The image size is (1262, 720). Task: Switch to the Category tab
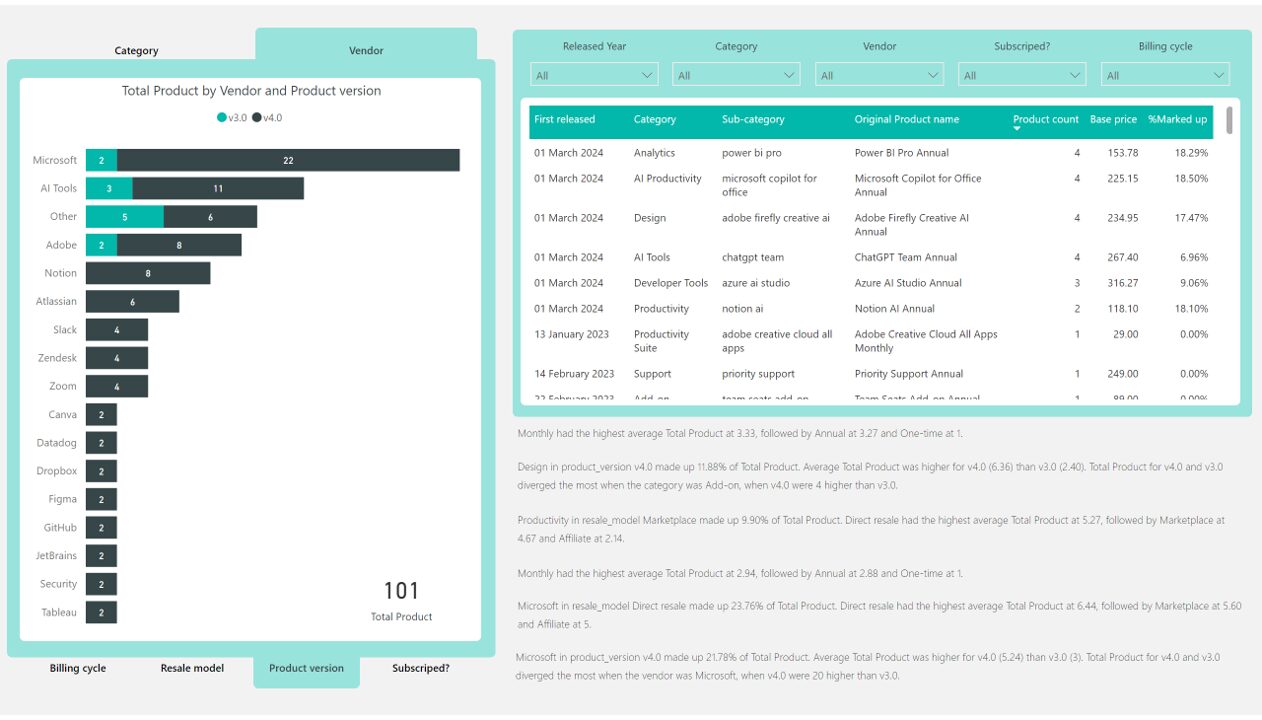point(136,51)
